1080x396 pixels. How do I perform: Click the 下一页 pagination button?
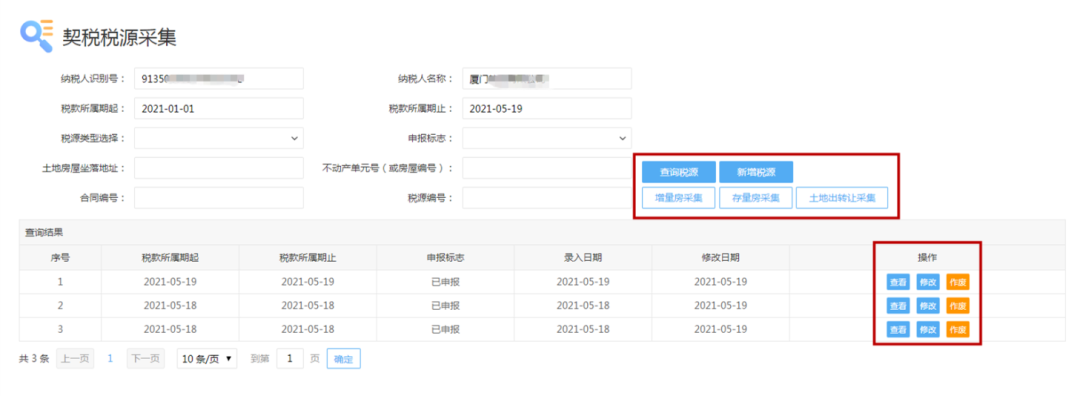pos(145,358)
